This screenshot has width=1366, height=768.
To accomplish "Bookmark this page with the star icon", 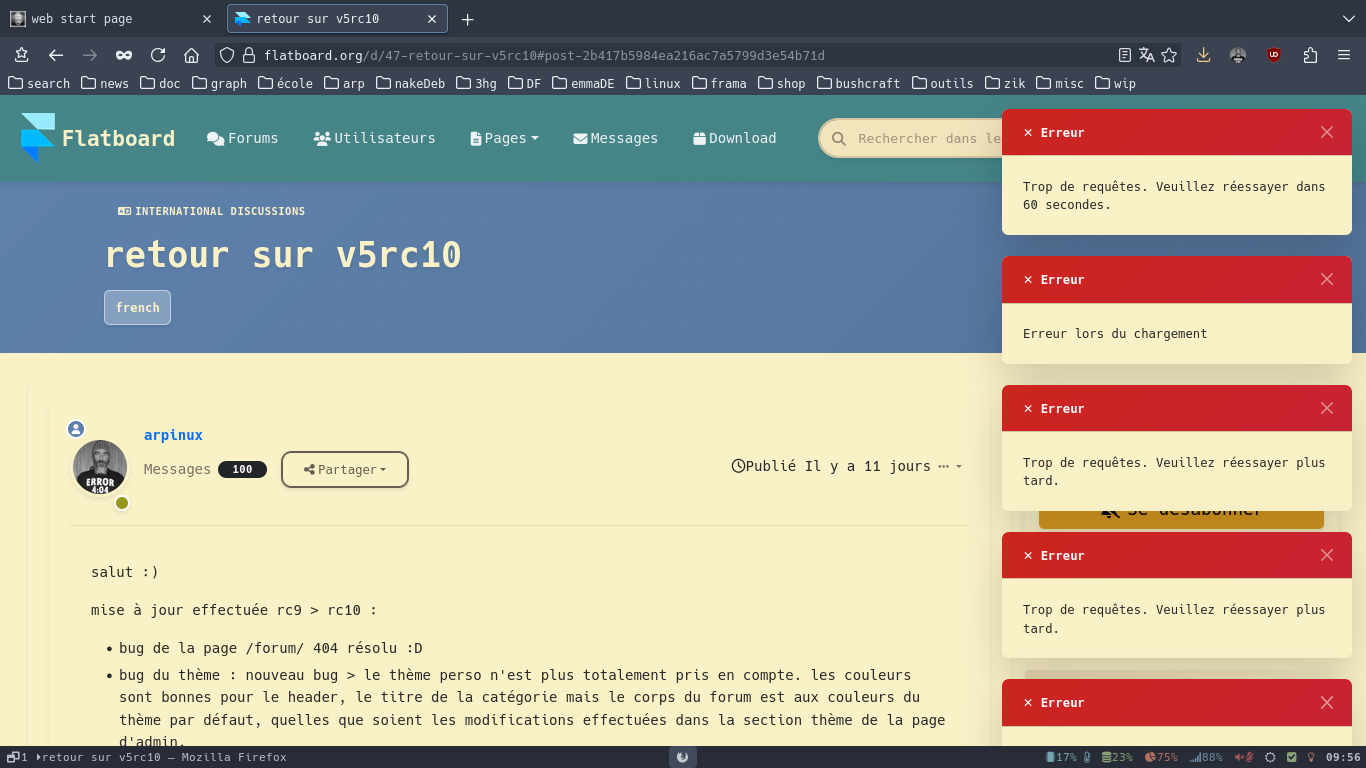I will click(x=1169, y=55).
